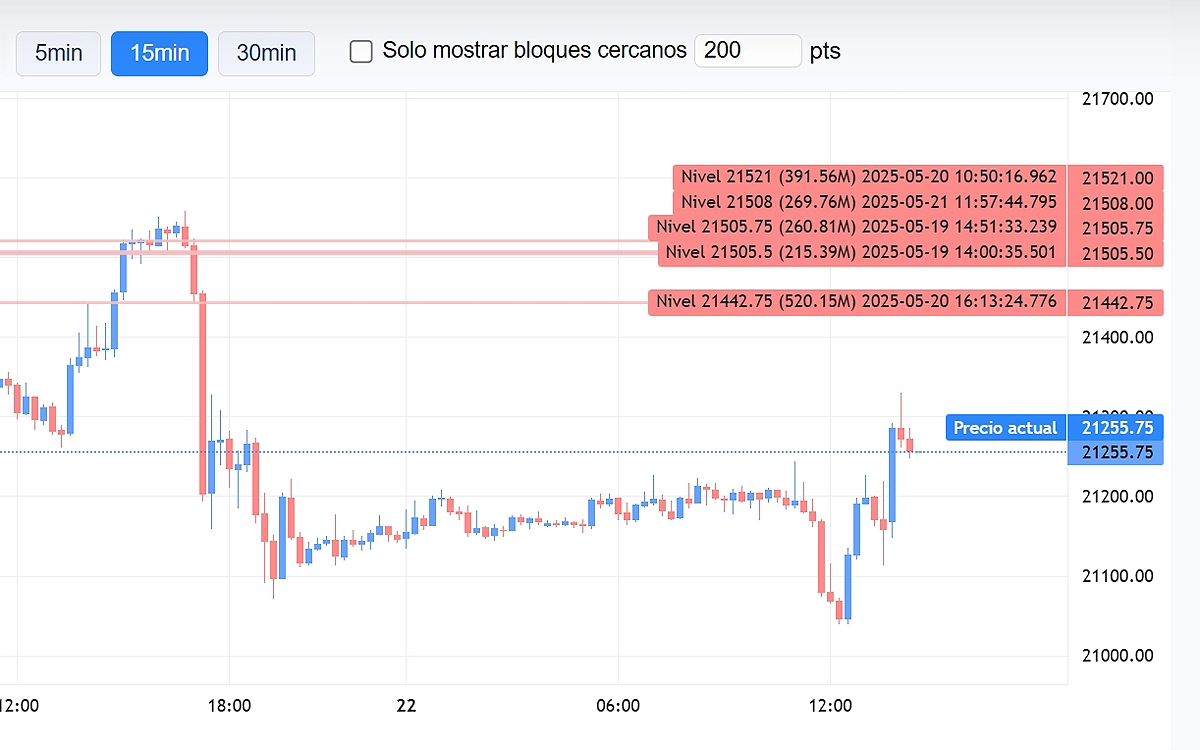This screenshot has width=1200, height=750.
Task: Click the 21521.00 price axis tag
Action: tap(1116, 178)
